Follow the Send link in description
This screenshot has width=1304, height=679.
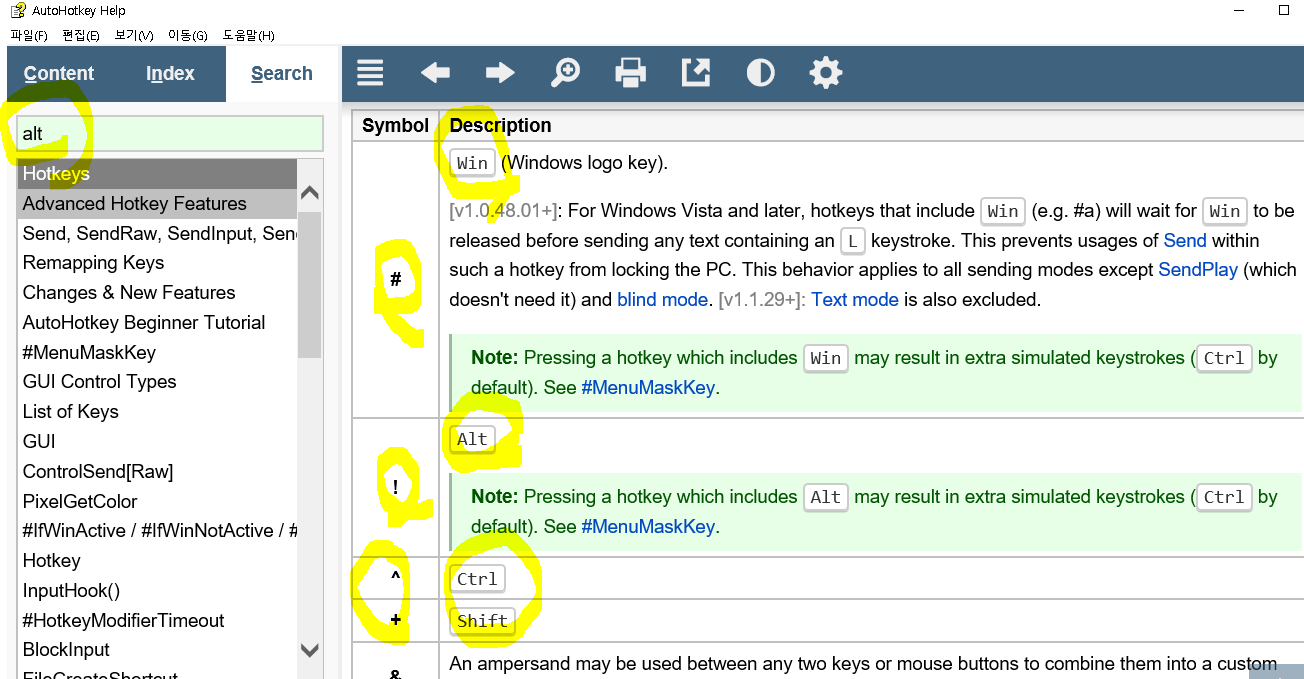tap(1185, 241)
